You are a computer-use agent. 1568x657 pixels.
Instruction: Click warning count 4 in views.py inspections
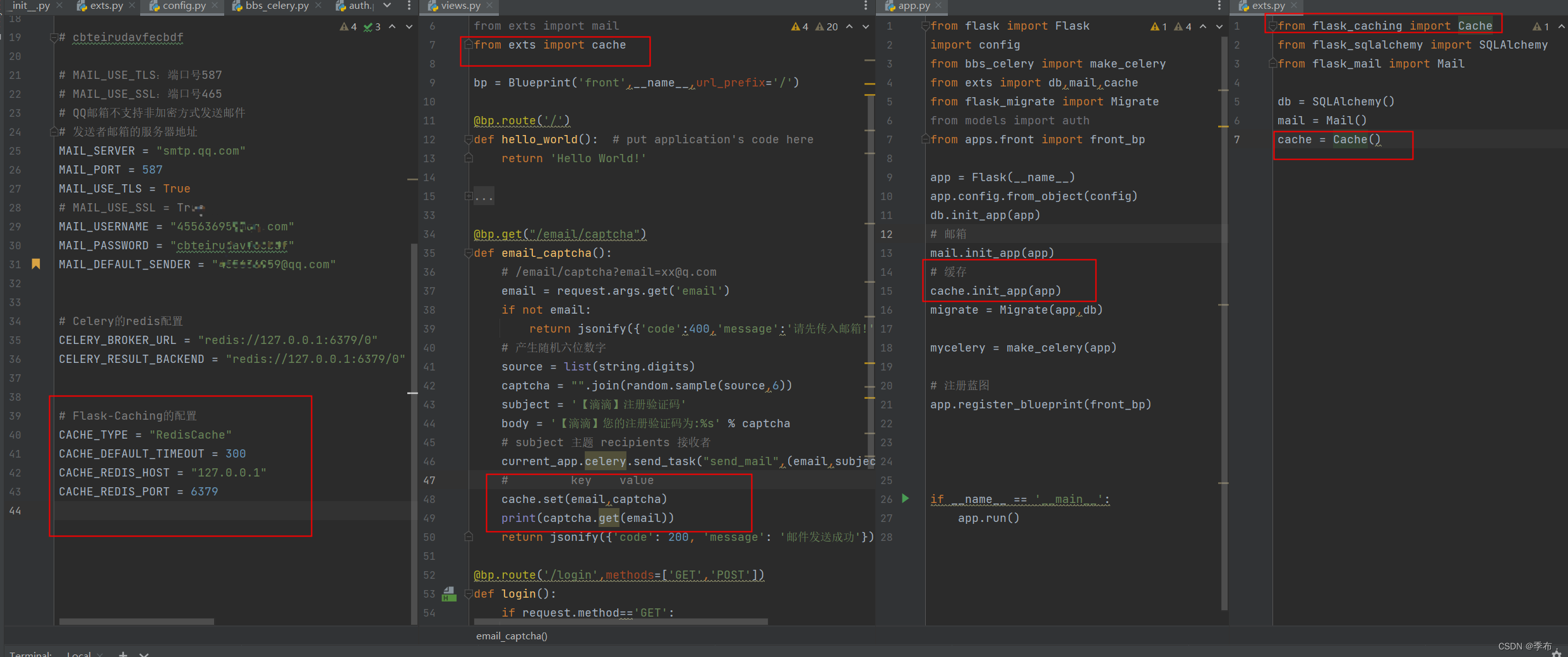tap(799, 27)
